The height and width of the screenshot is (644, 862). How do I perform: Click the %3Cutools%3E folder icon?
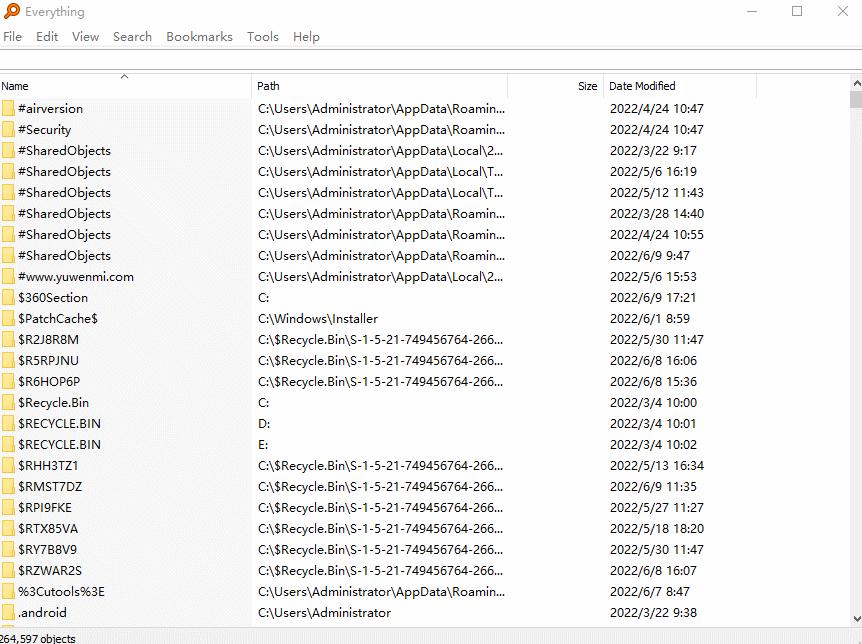(x=8, y=591)
